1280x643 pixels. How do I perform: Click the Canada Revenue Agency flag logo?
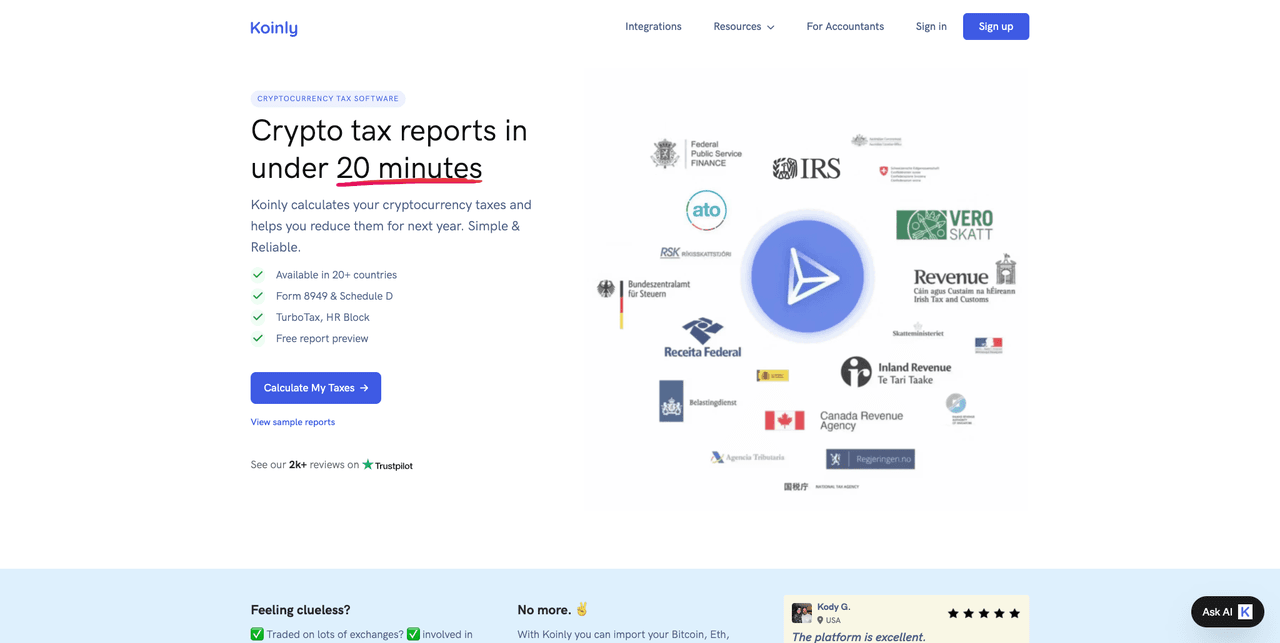(834, 420)
